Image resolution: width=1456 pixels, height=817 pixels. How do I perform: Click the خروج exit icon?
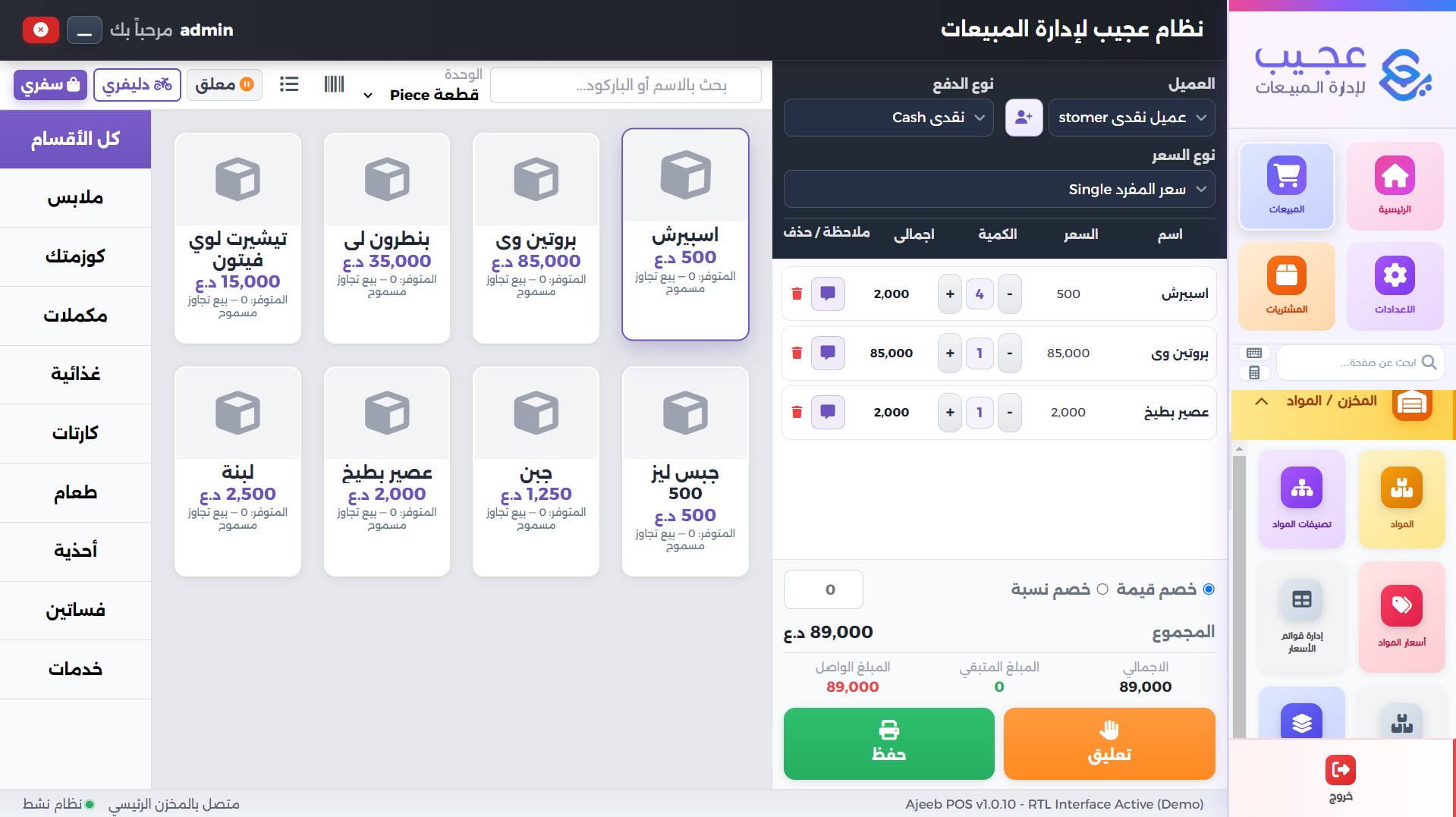[x=1341, y=778]
